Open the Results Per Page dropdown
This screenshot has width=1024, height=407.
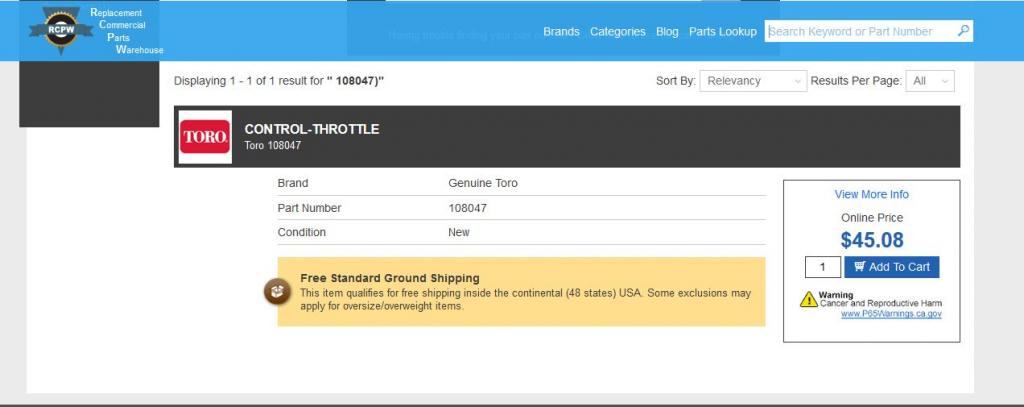coord(930,81)
